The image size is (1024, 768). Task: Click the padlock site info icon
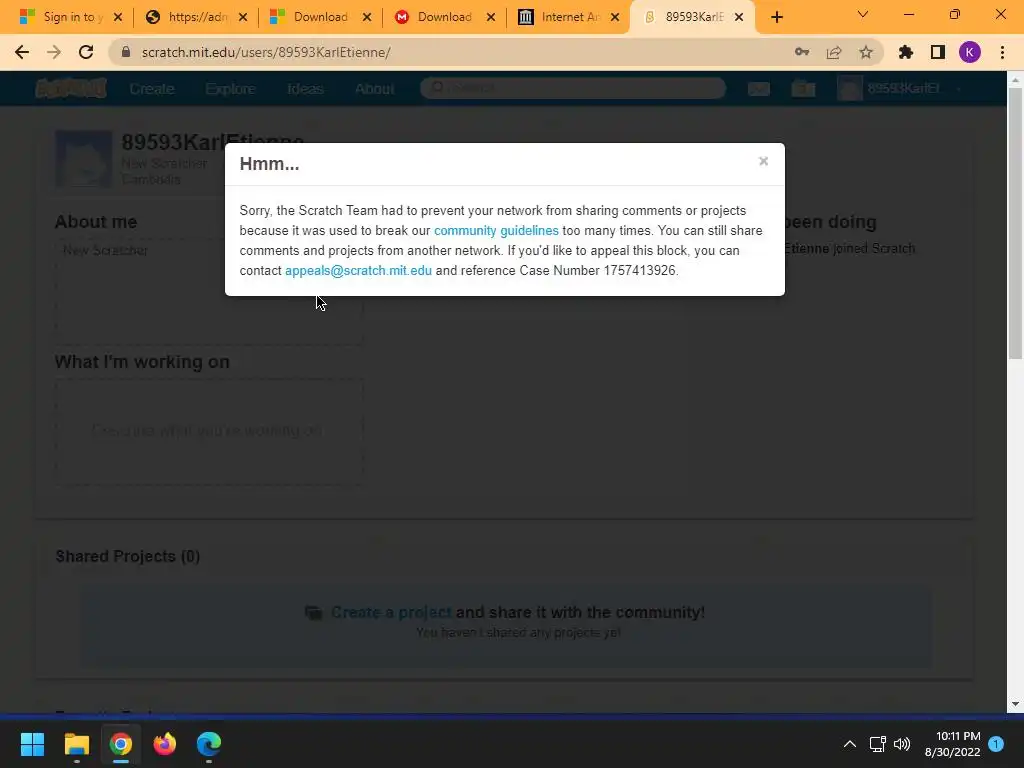pos(126,52)
